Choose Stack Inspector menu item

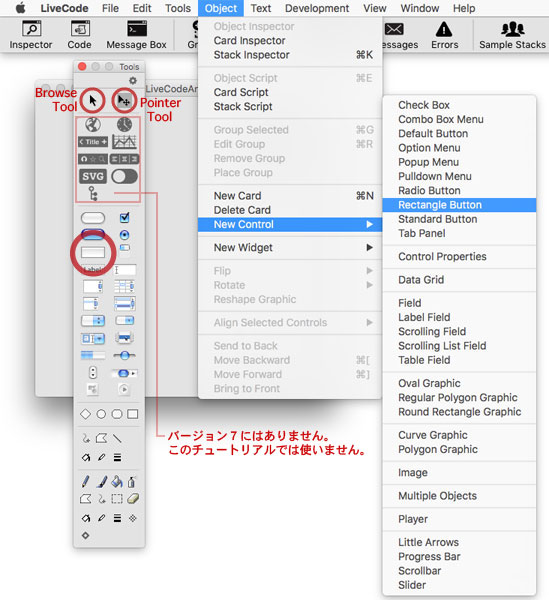[290, 55]
